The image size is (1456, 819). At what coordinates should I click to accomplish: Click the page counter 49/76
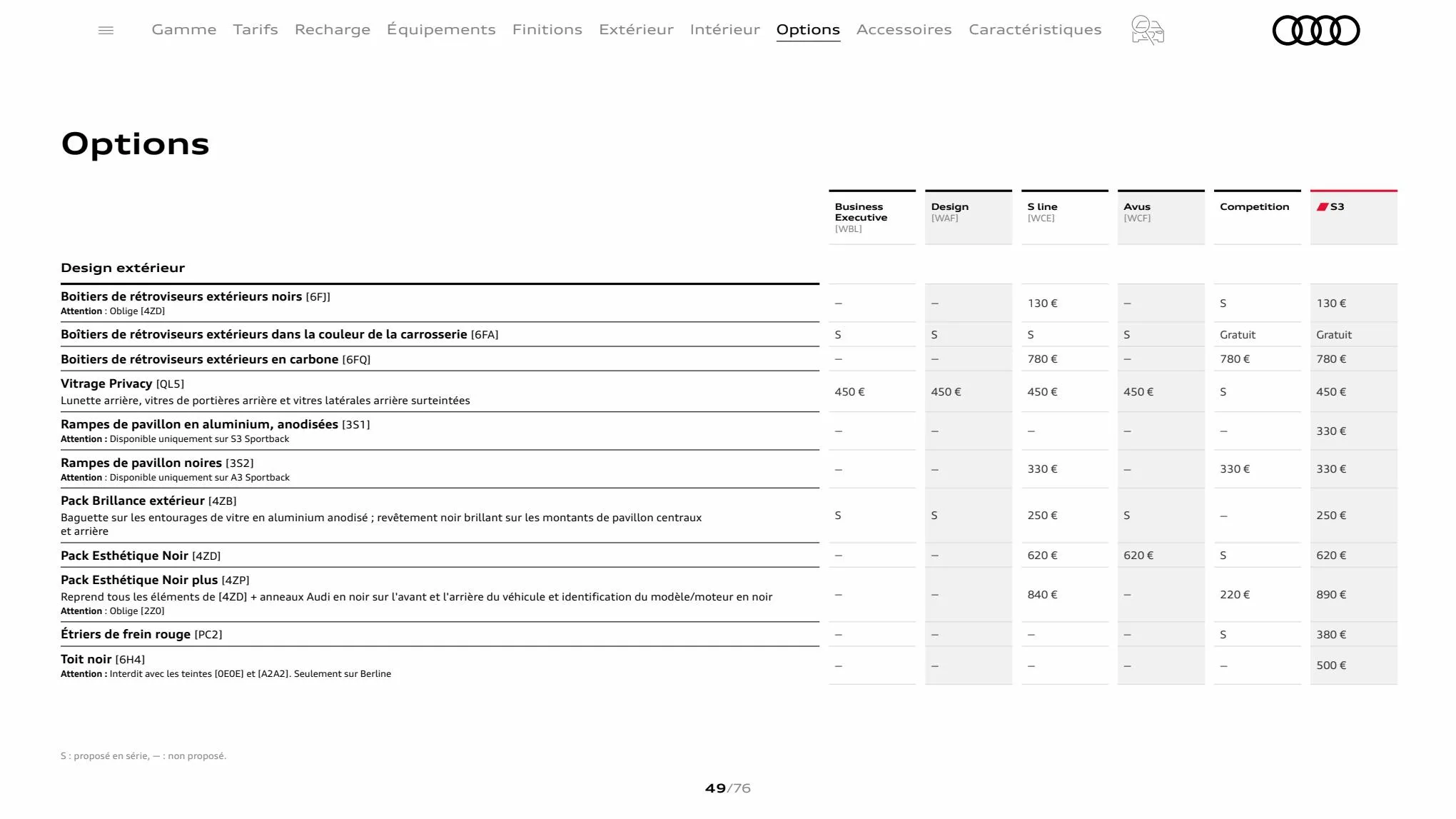[728, 788]
